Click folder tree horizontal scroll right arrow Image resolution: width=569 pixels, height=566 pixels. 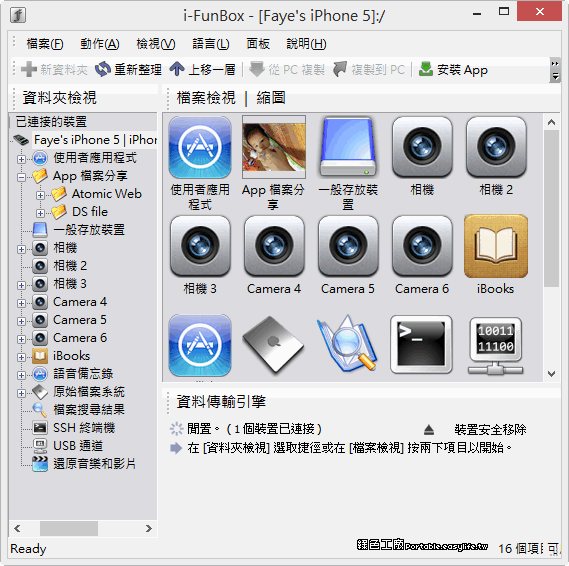click(x=148, y=528)
